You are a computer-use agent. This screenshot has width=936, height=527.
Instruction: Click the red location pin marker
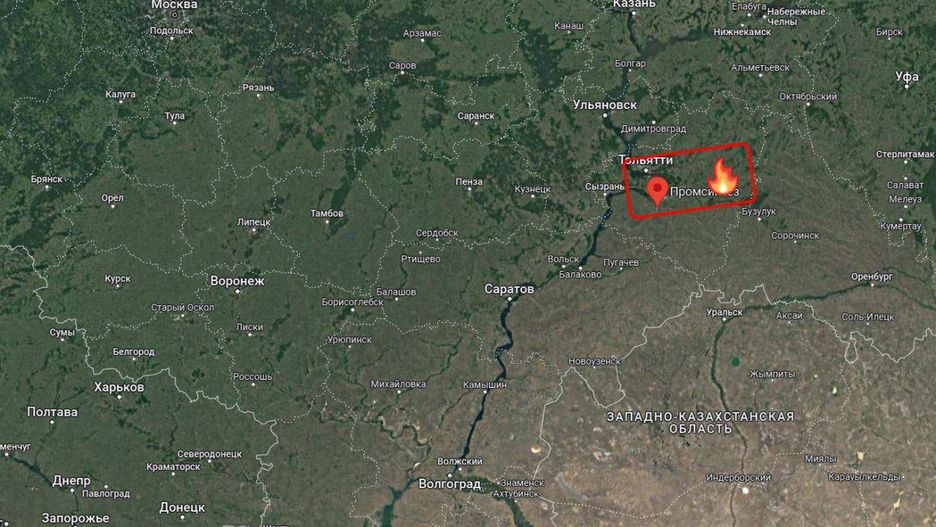tap(657, 191)
